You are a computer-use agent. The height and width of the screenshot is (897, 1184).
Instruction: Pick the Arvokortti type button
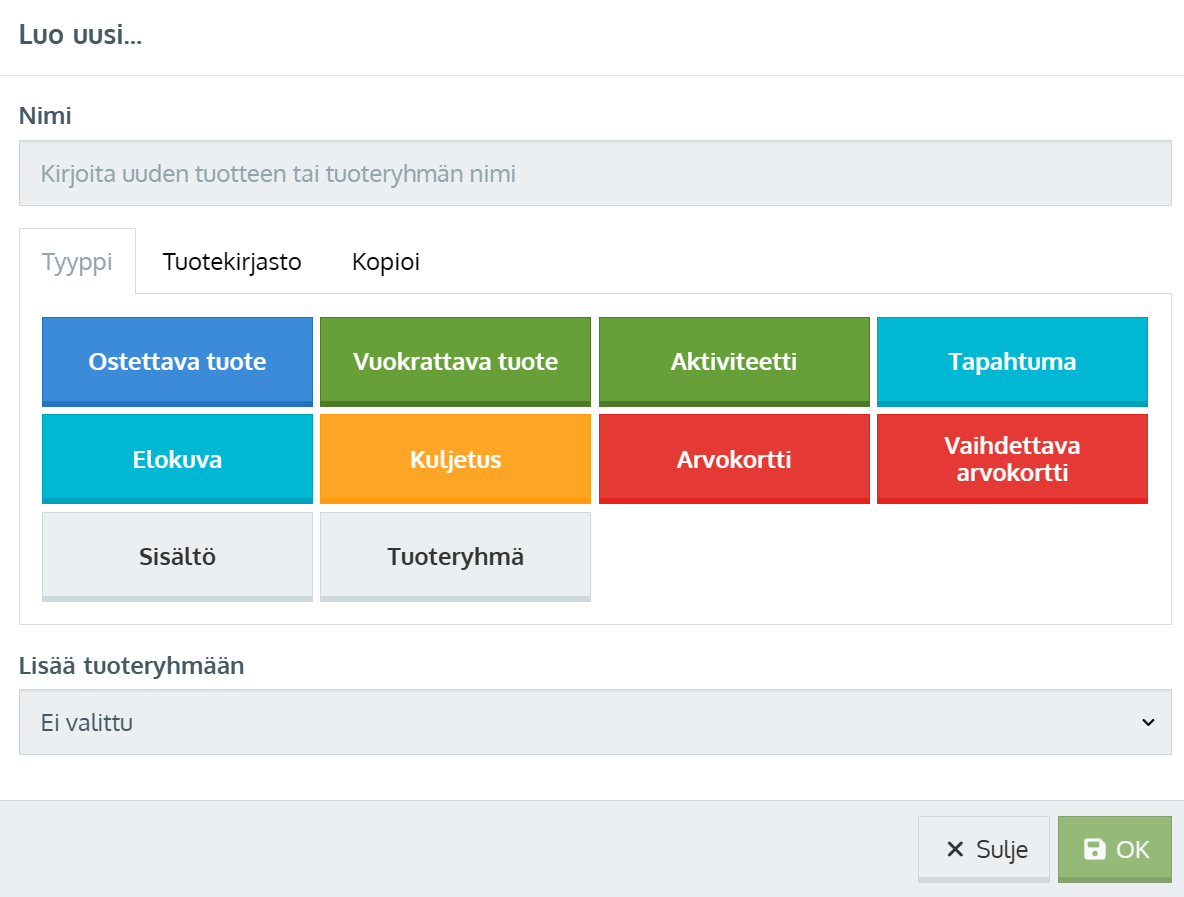coord(734,460)
